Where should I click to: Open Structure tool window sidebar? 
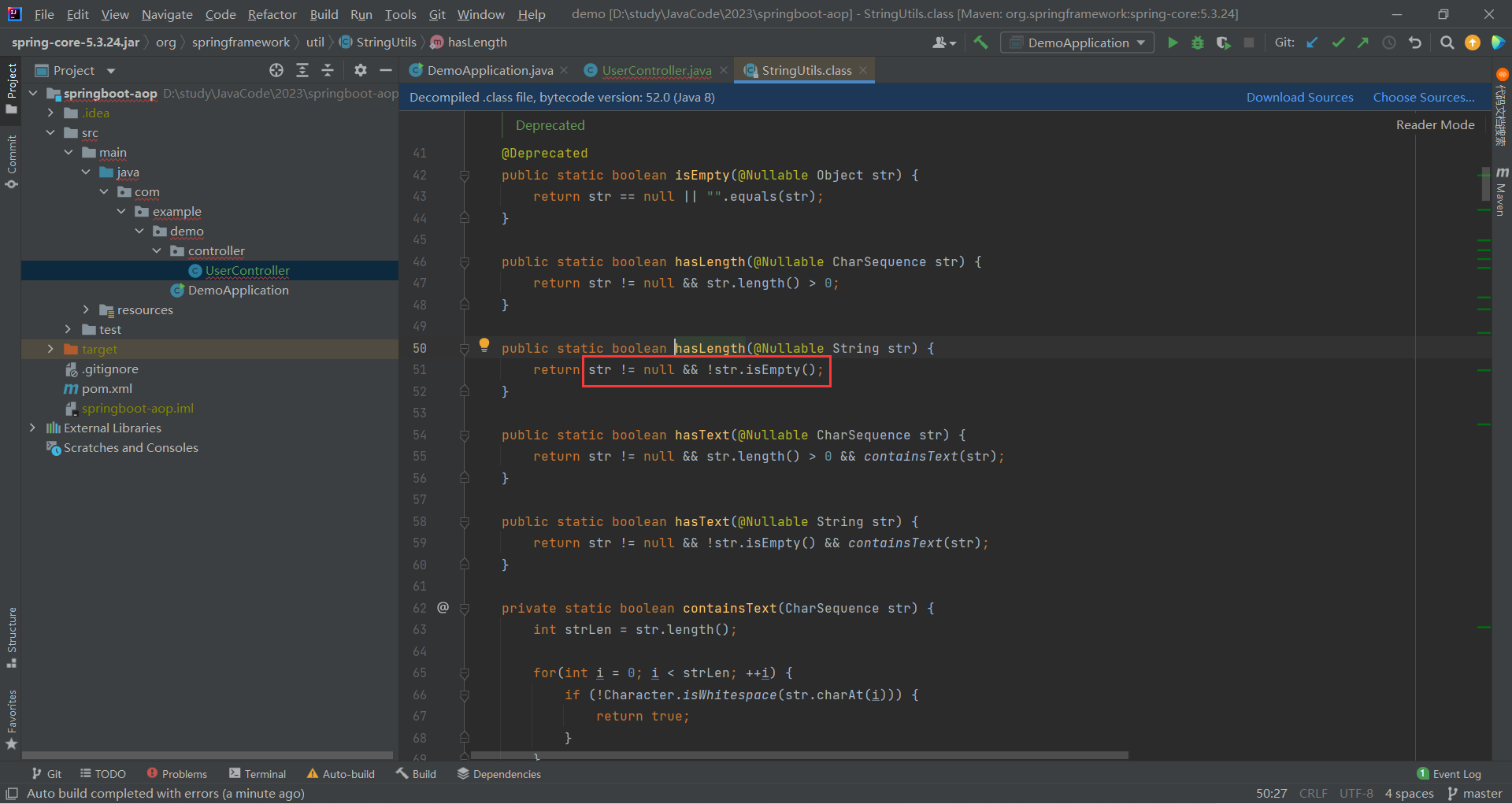(11, 638)
